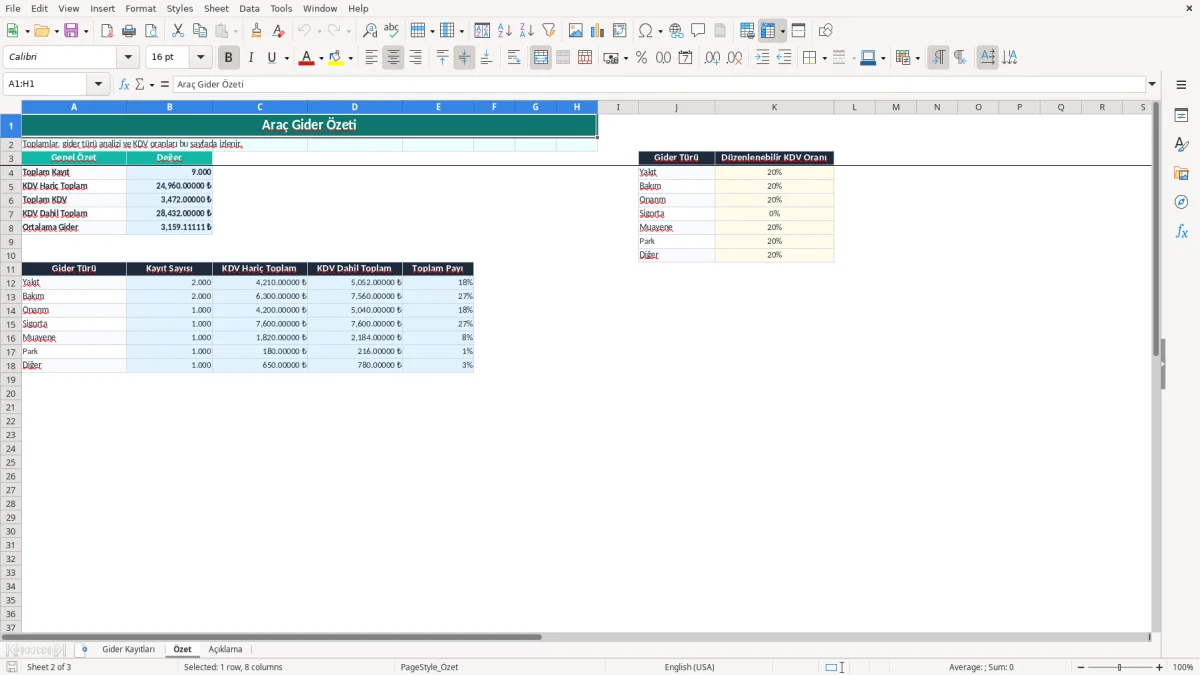Toggle Center Horizontally alignment
Viewport: 1200px width, 675px height.
(x=393, y=58)
